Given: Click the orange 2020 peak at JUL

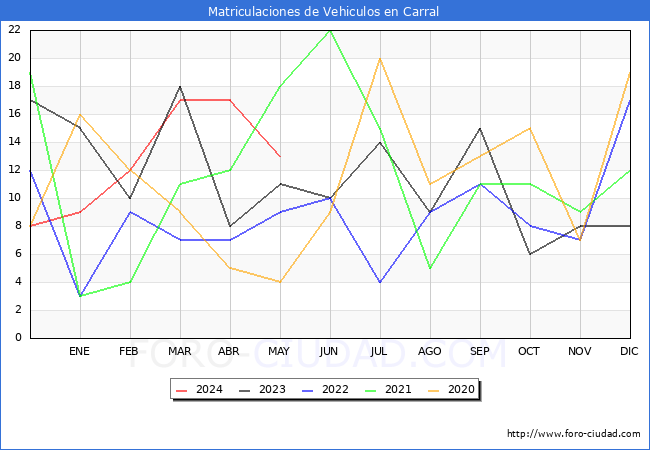Looking at the screenshot, I should click(380, 58).
